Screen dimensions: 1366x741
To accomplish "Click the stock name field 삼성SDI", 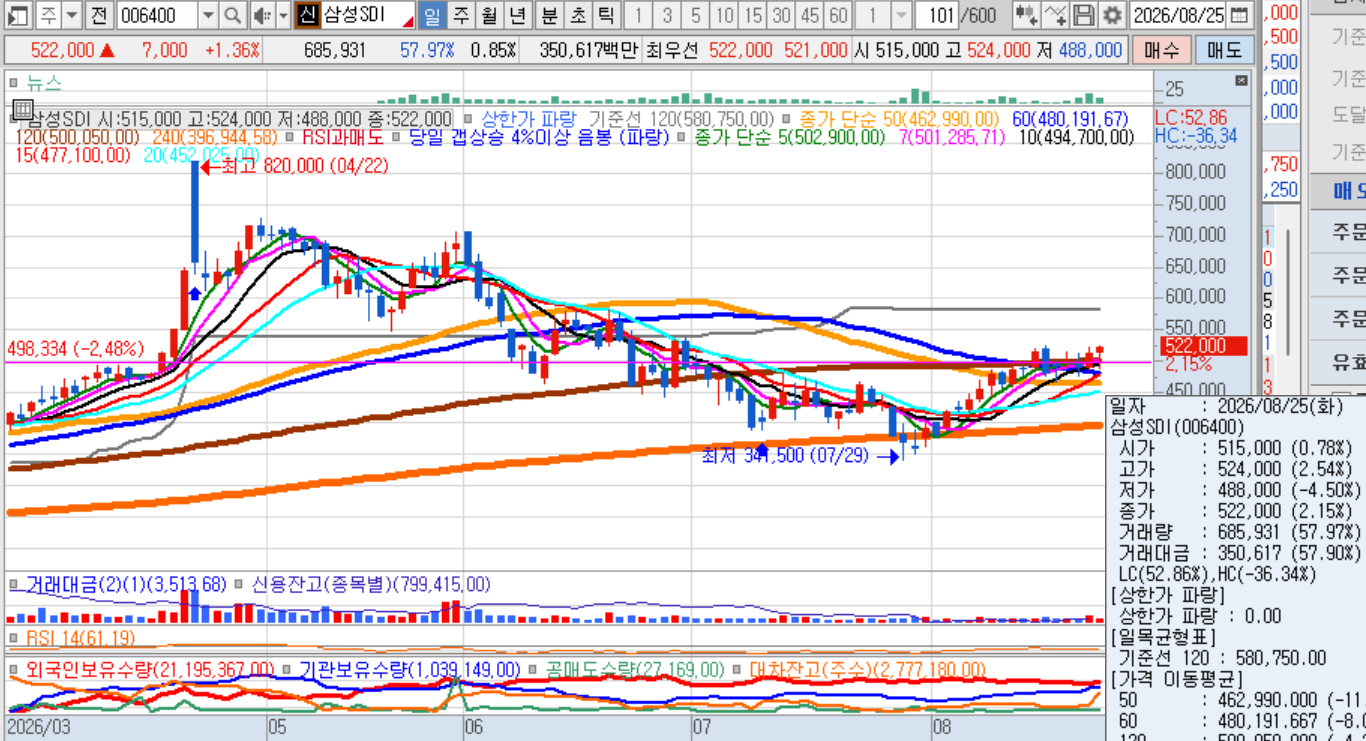I will click(x=367, y=15).
